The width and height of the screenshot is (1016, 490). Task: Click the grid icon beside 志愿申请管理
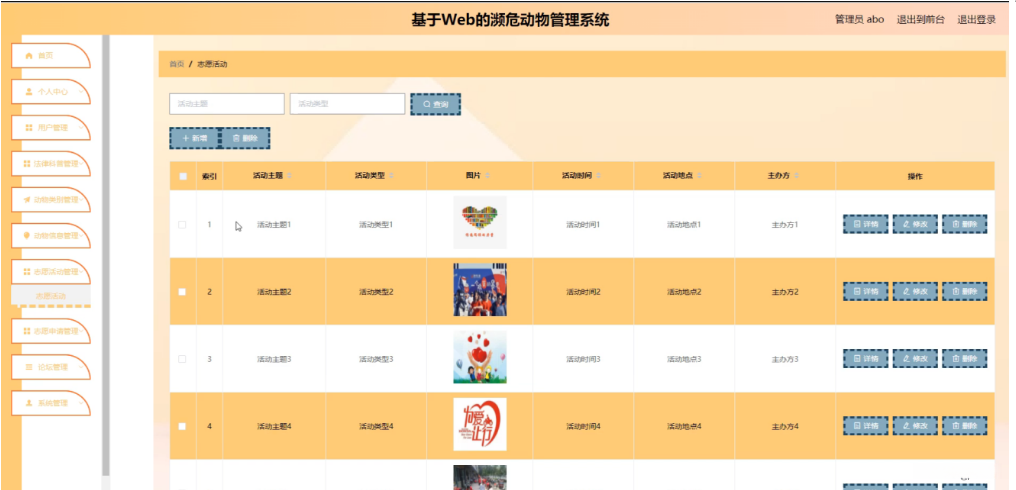27,331
